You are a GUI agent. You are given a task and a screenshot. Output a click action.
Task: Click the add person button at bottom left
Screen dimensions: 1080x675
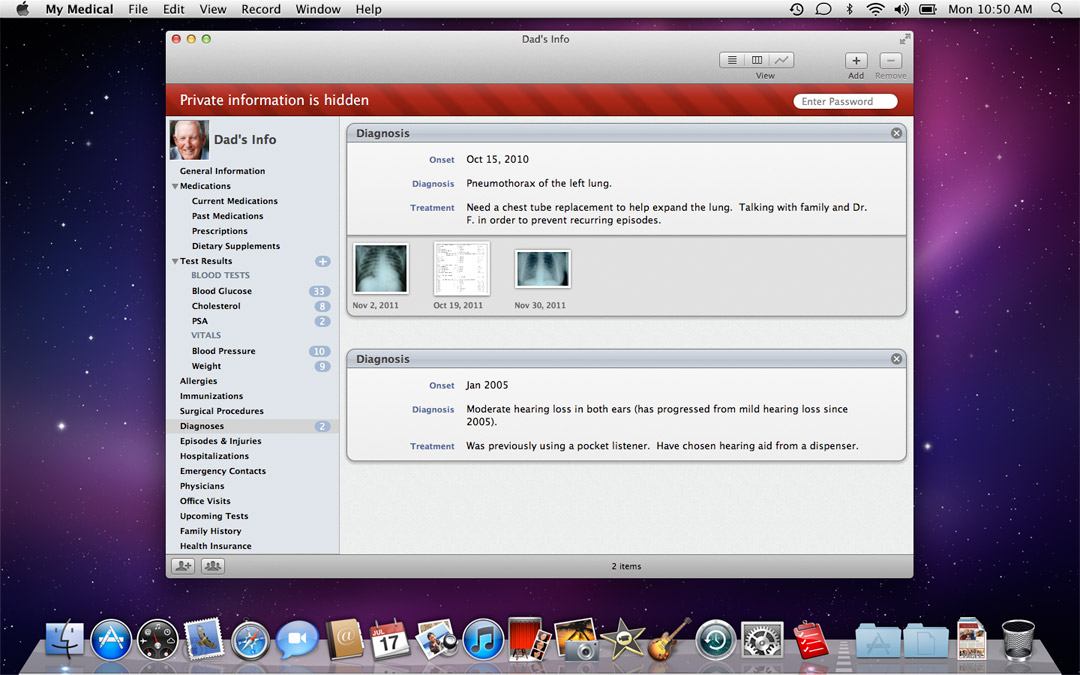click(x=182, y=566)
